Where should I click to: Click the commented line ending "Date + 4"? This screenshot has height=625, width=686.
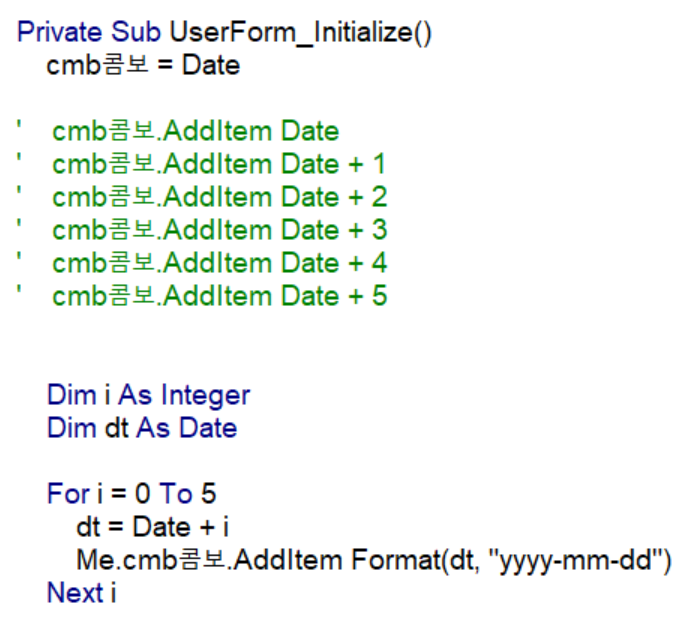coord(219,263)
